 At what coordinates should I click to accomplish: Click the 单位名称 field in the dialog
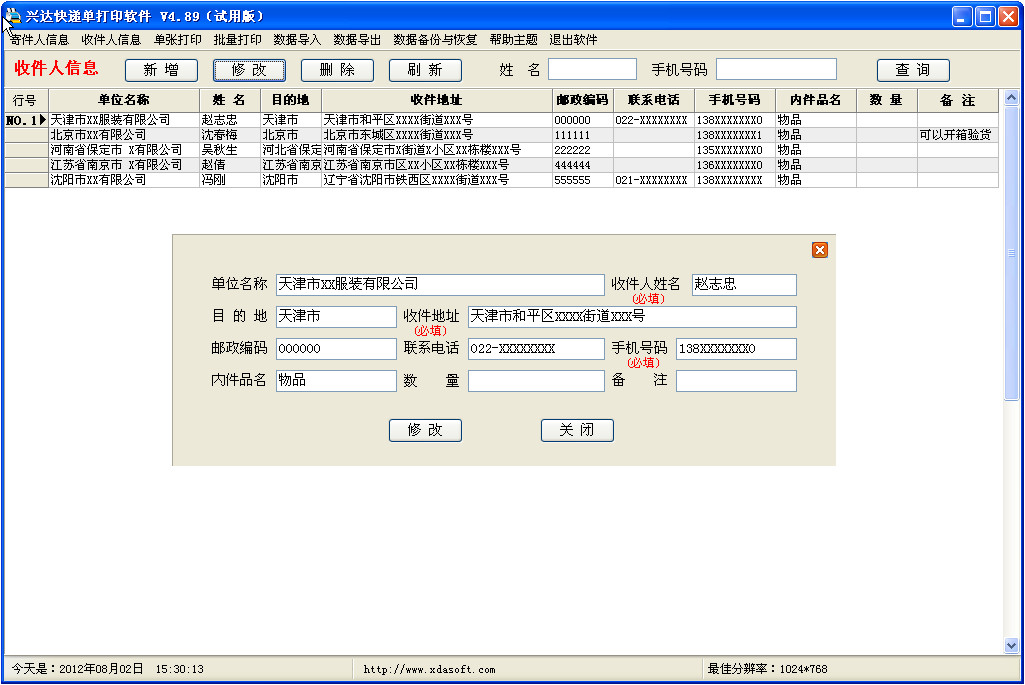(440, 284)
